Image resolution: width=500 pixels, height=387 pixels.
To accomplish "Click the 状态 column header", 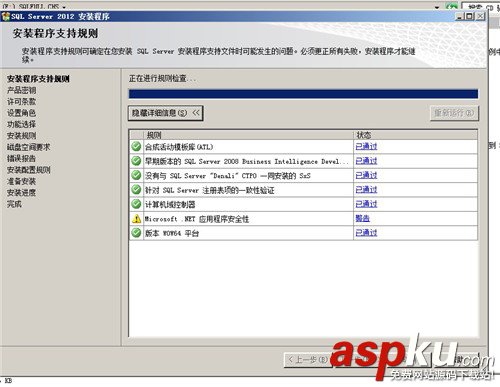I will pyautogui.click(x=415, y=135).
